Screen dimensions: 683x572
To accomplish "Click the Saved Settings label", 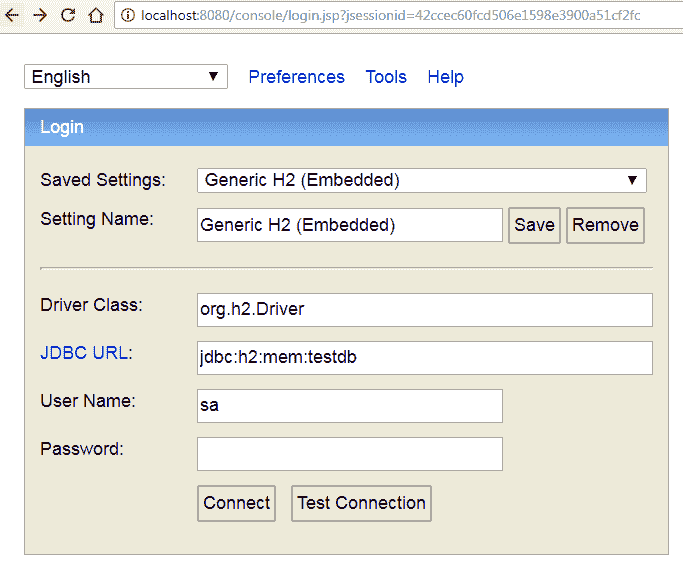I will pos(103,180).
